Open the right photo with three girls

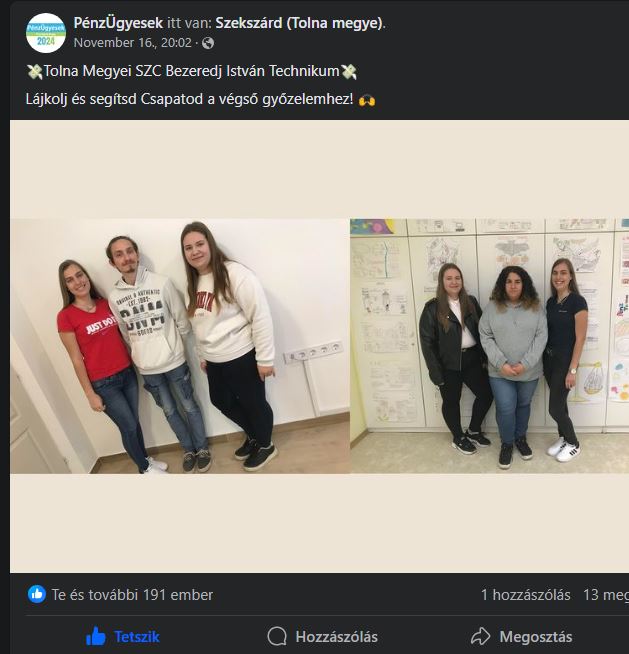tap(490, 346)
